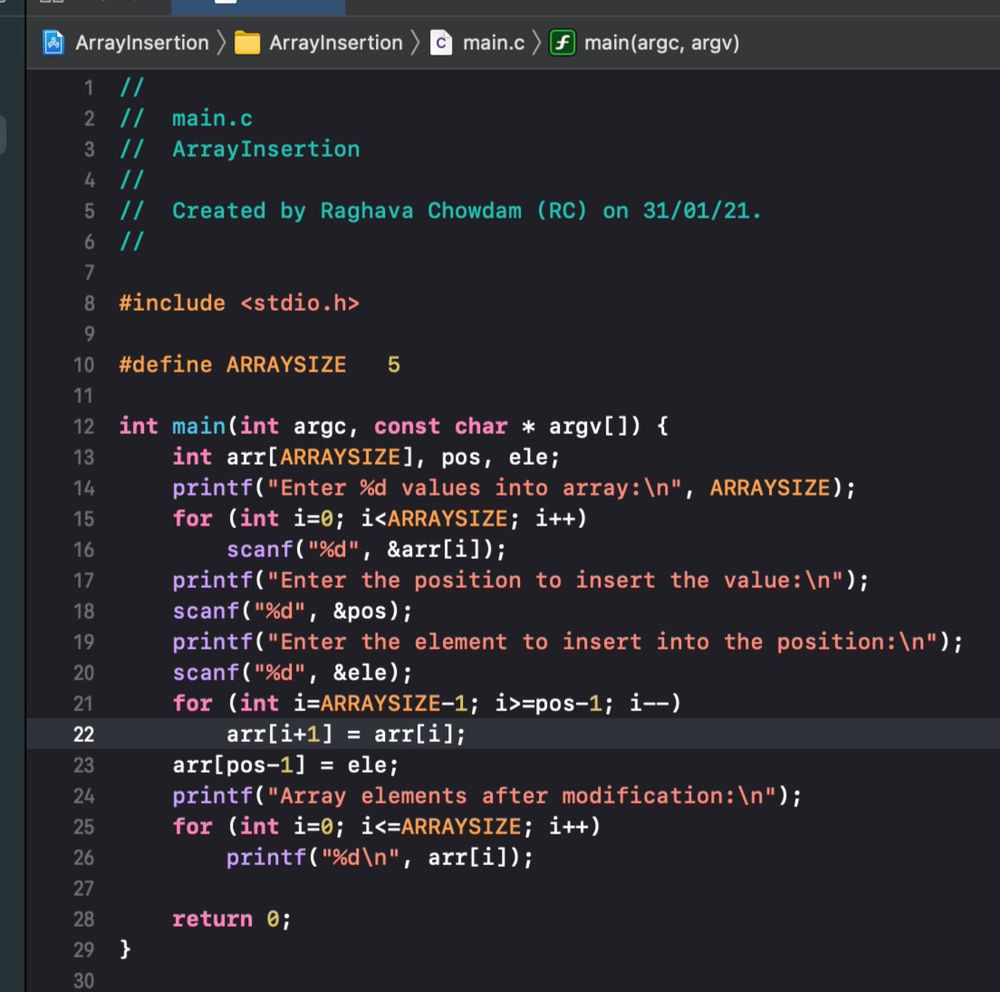
Task: Click the 'Created by Raghava Chowdam (RC)' comment
Action: [x=379, y=211]
